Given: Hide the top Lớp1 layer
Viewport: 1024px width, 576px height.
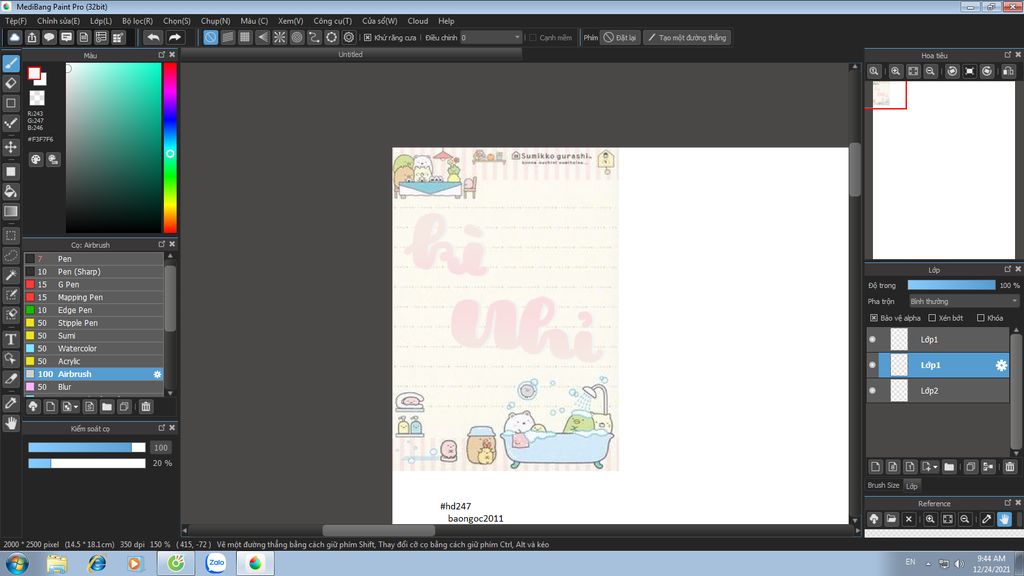Looking at the screenshot, I should point(872,340).
